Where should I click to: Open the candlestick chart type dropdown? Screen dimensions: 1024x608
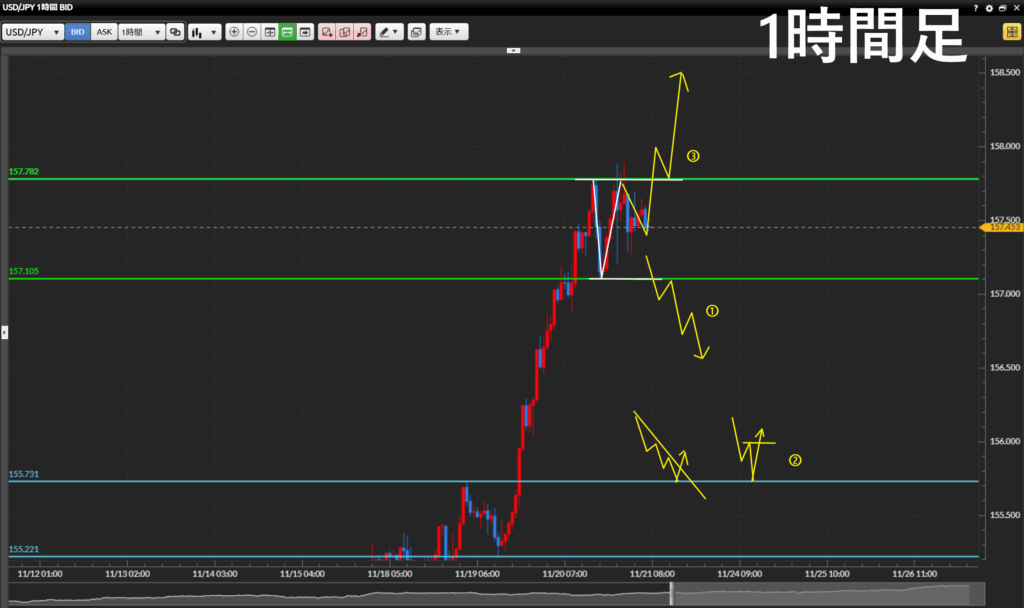(204, 32)
